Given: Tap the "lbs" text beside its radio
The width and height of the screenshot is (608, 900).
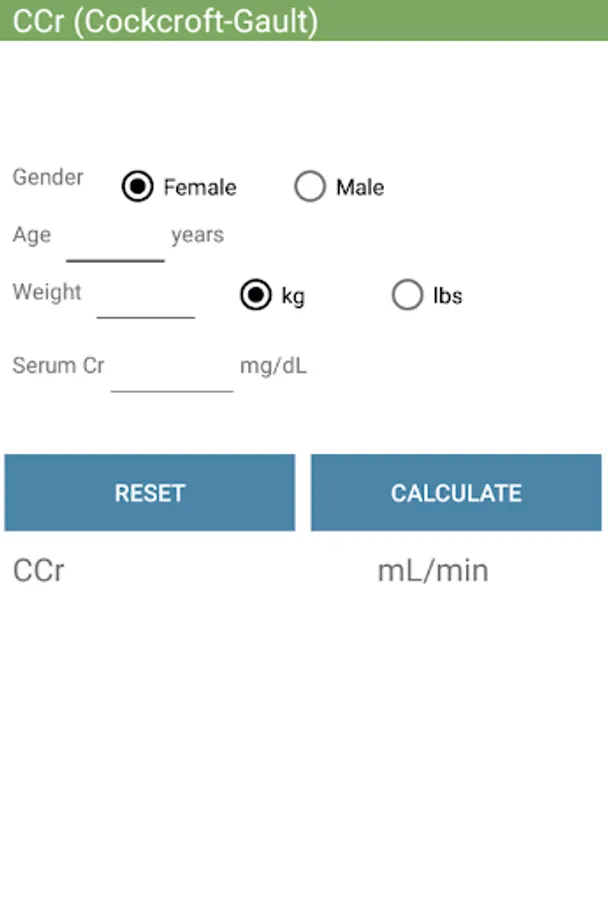Looking at the screenshot, I should [x=447, y=296].
